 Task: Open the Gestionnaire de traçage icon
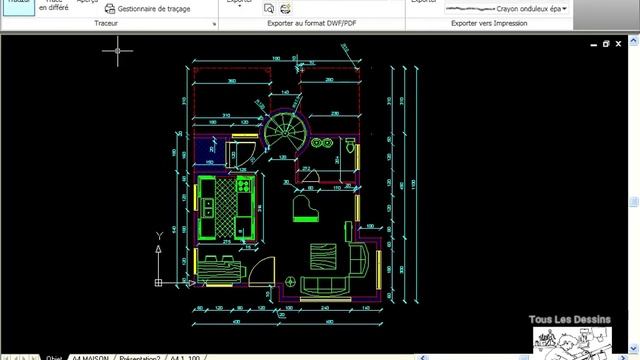(x=110, y=9)
